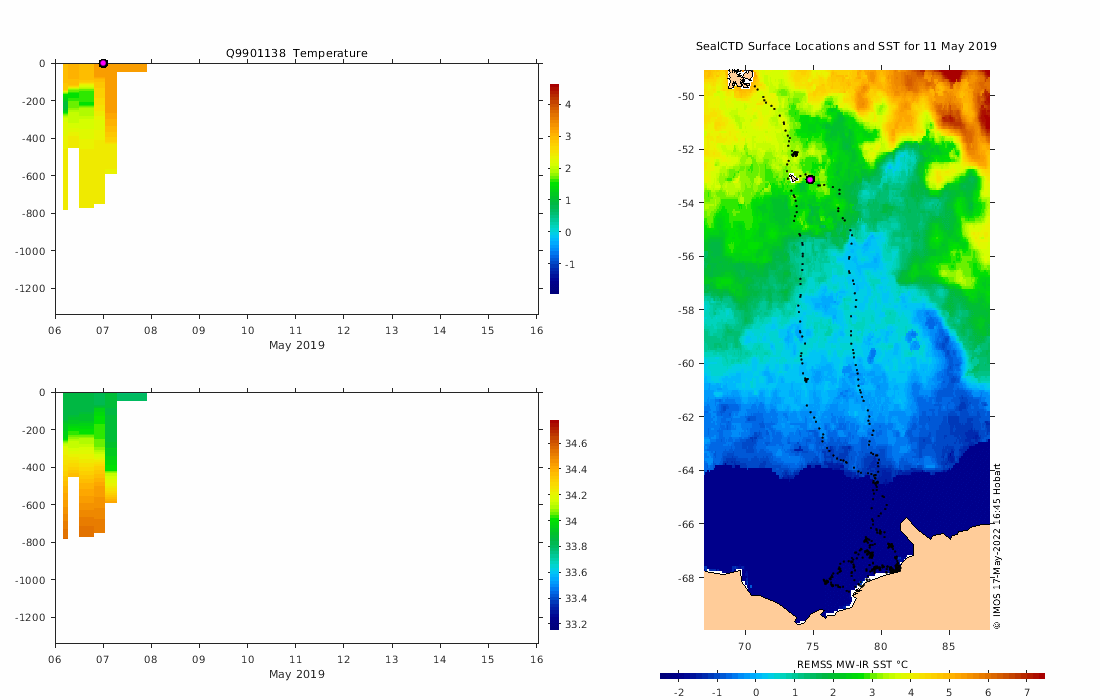Click the '33.8' tick on the salinity color bar
Screen dimensions: 1100x700
pos(576,546)
